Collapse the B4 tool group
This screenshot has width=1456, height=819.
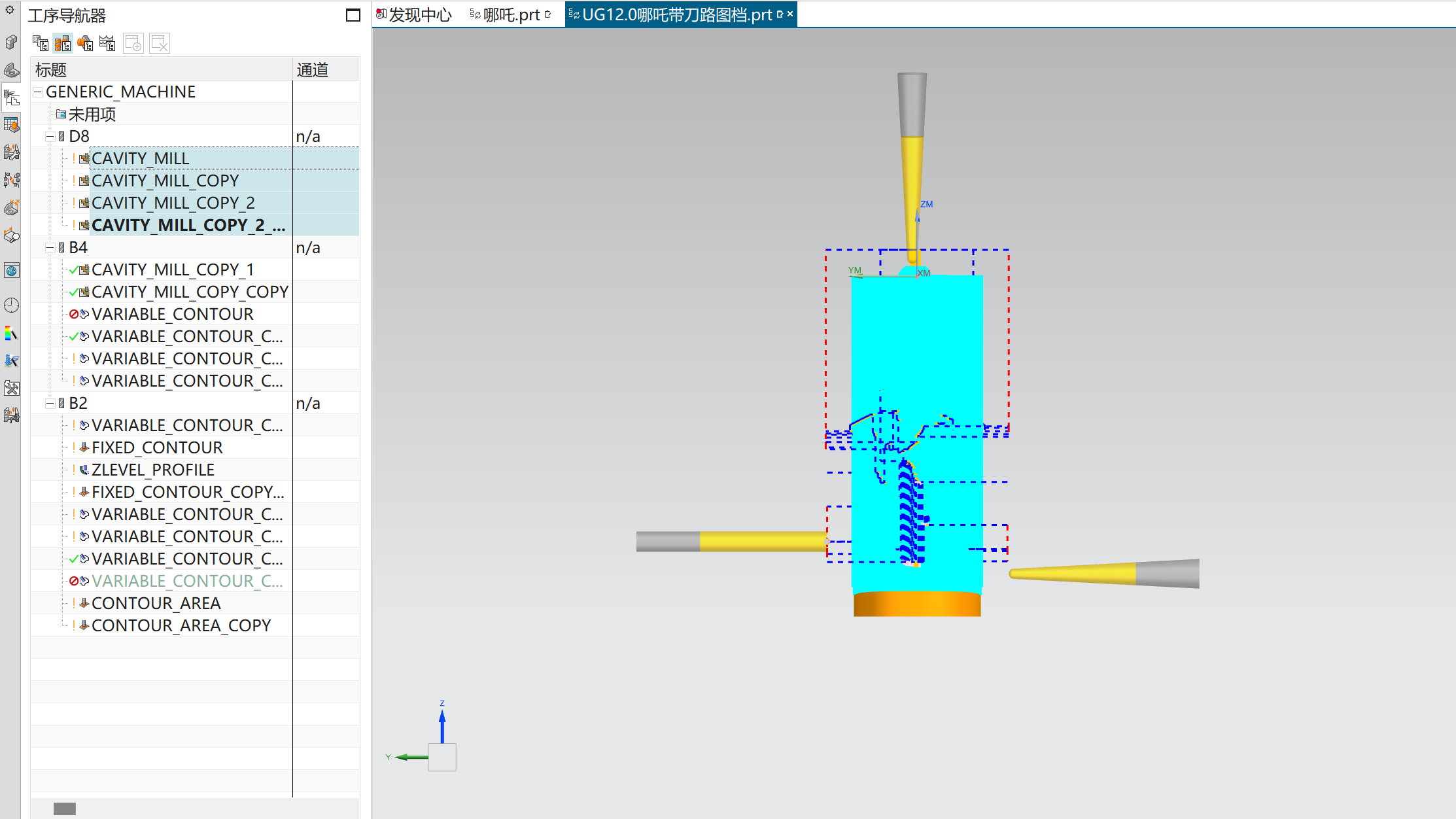(50, 248)
